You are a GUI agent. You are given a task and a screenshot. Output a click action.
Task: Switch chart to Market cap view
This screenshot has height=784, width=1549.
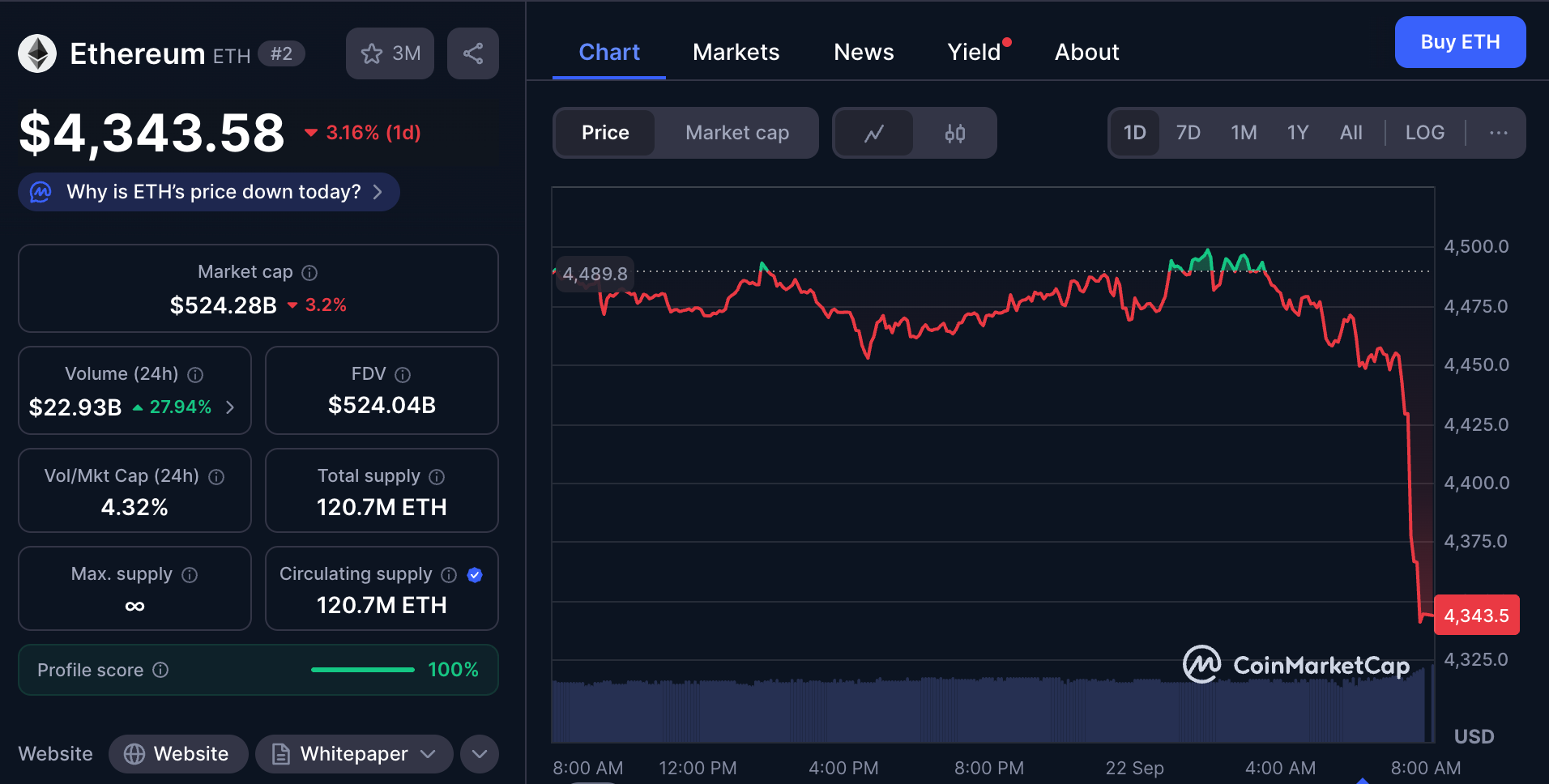coord(736,133)
